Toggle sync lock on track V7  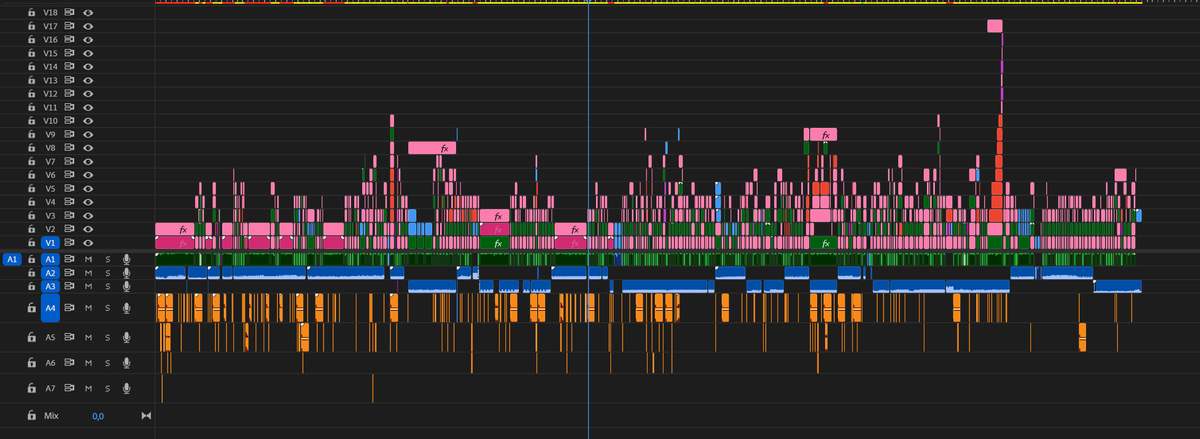coord(70,161)
